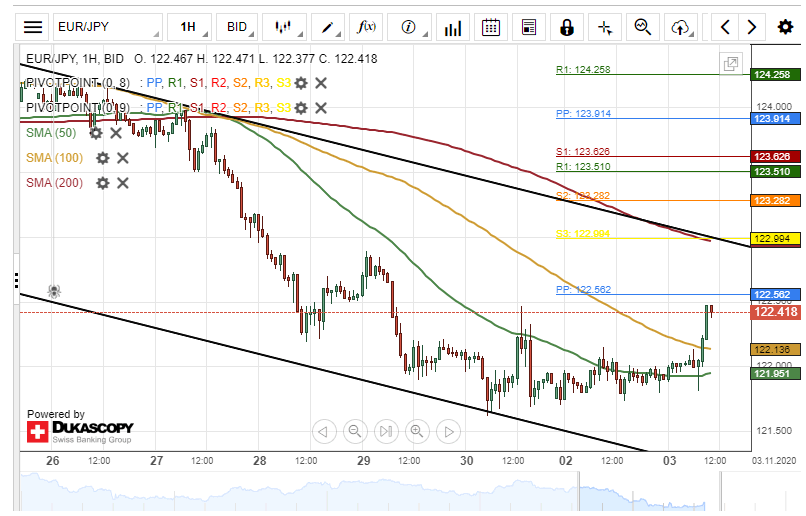
Task: Click the R1: 123.510 line label
Action: [583, 167]
